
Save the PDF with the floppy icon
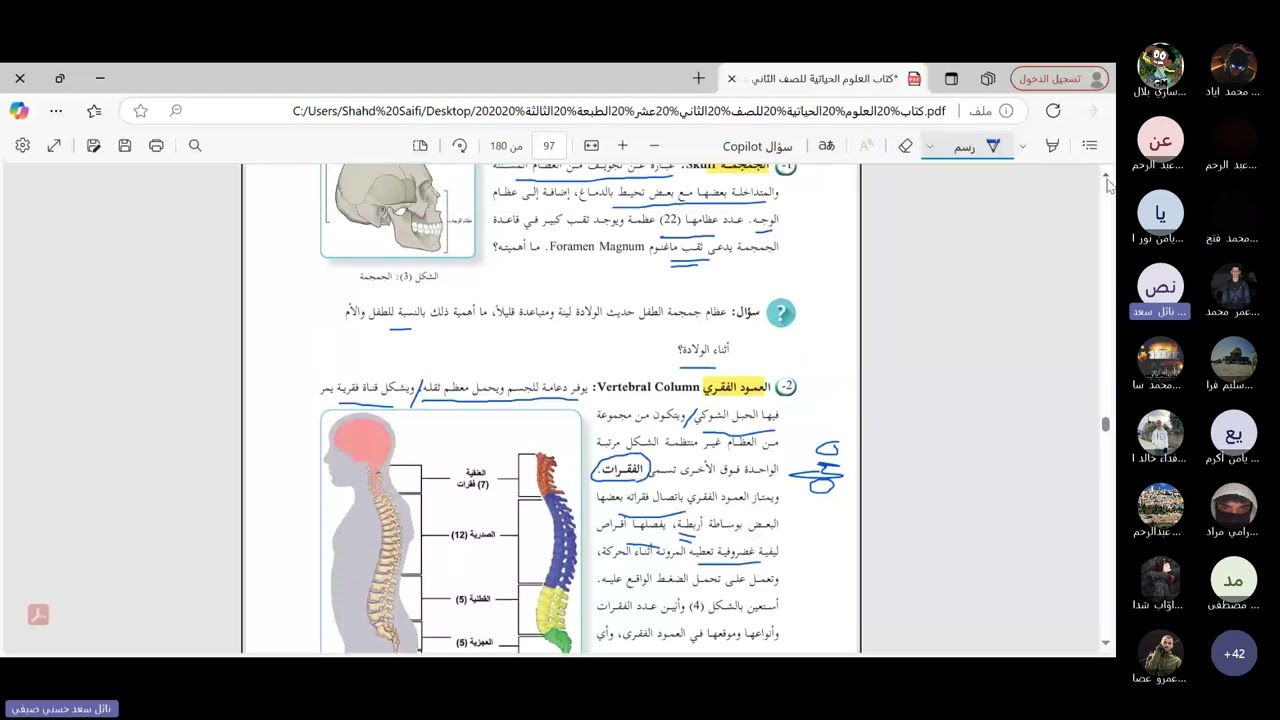click(124, 146)
